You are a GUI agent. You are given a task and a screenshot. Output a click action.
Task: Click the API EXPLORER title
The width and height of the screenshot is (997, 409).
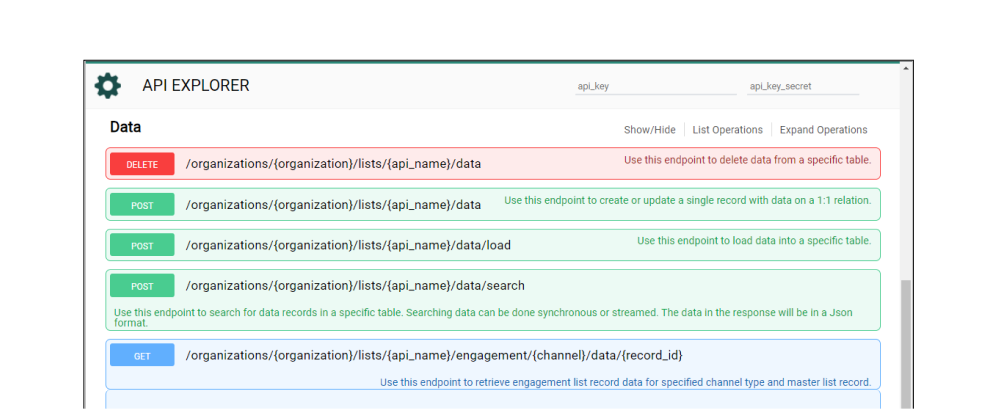(196, 85)
